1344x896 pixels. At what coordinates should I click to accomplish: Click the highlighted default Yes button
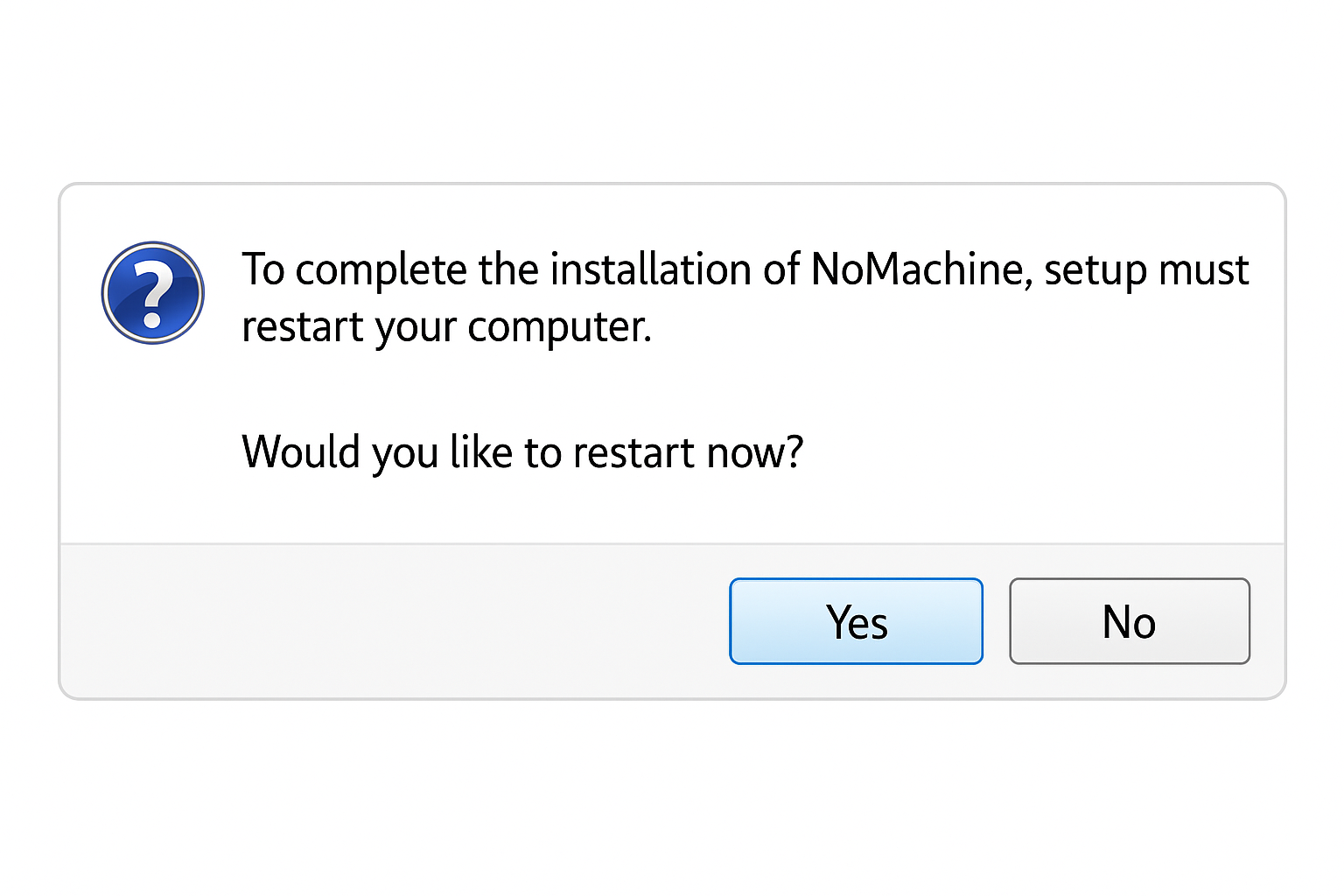(856, 621)
